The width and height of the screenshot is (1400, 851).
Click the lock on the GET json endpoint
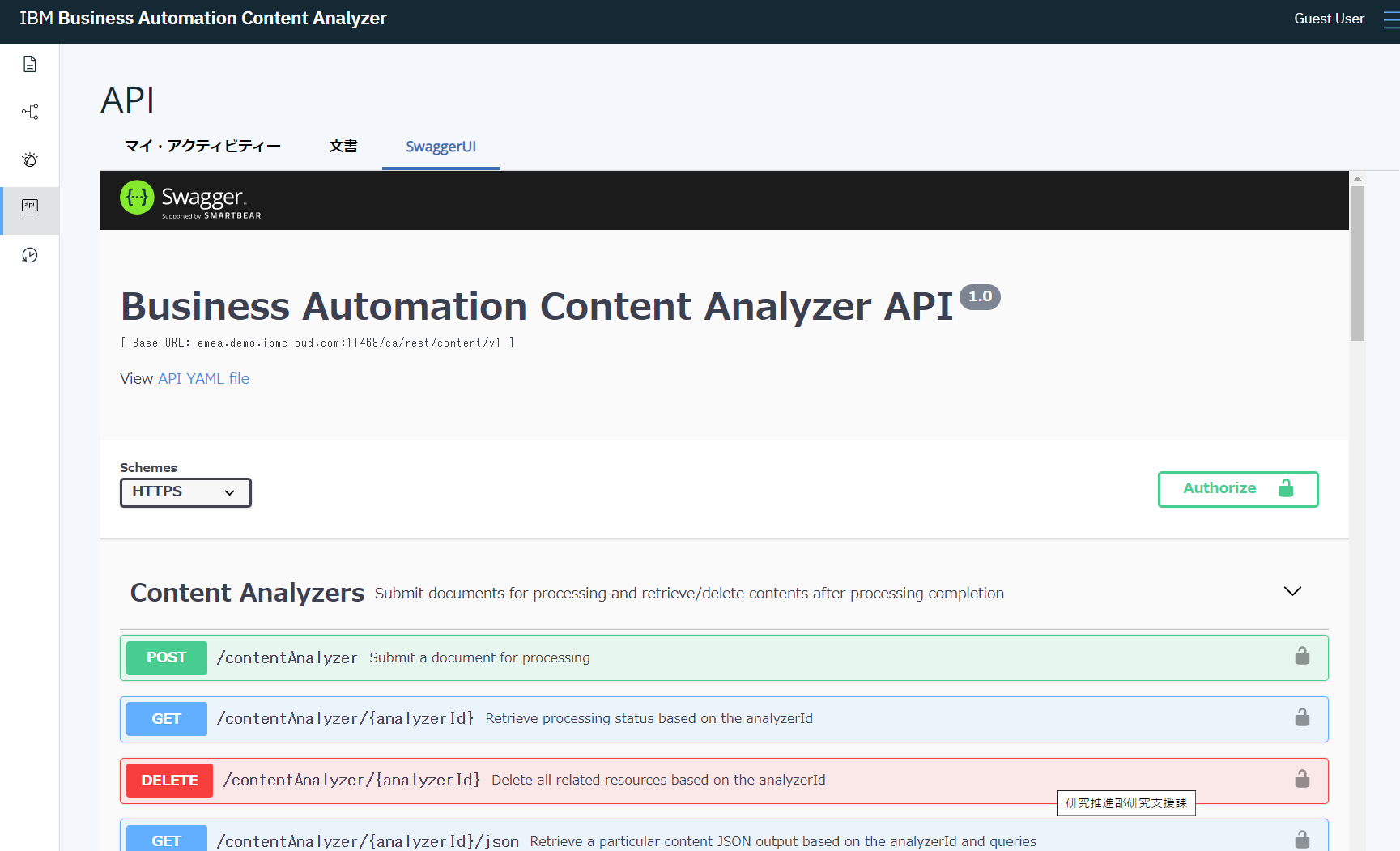pos(1302,840)
